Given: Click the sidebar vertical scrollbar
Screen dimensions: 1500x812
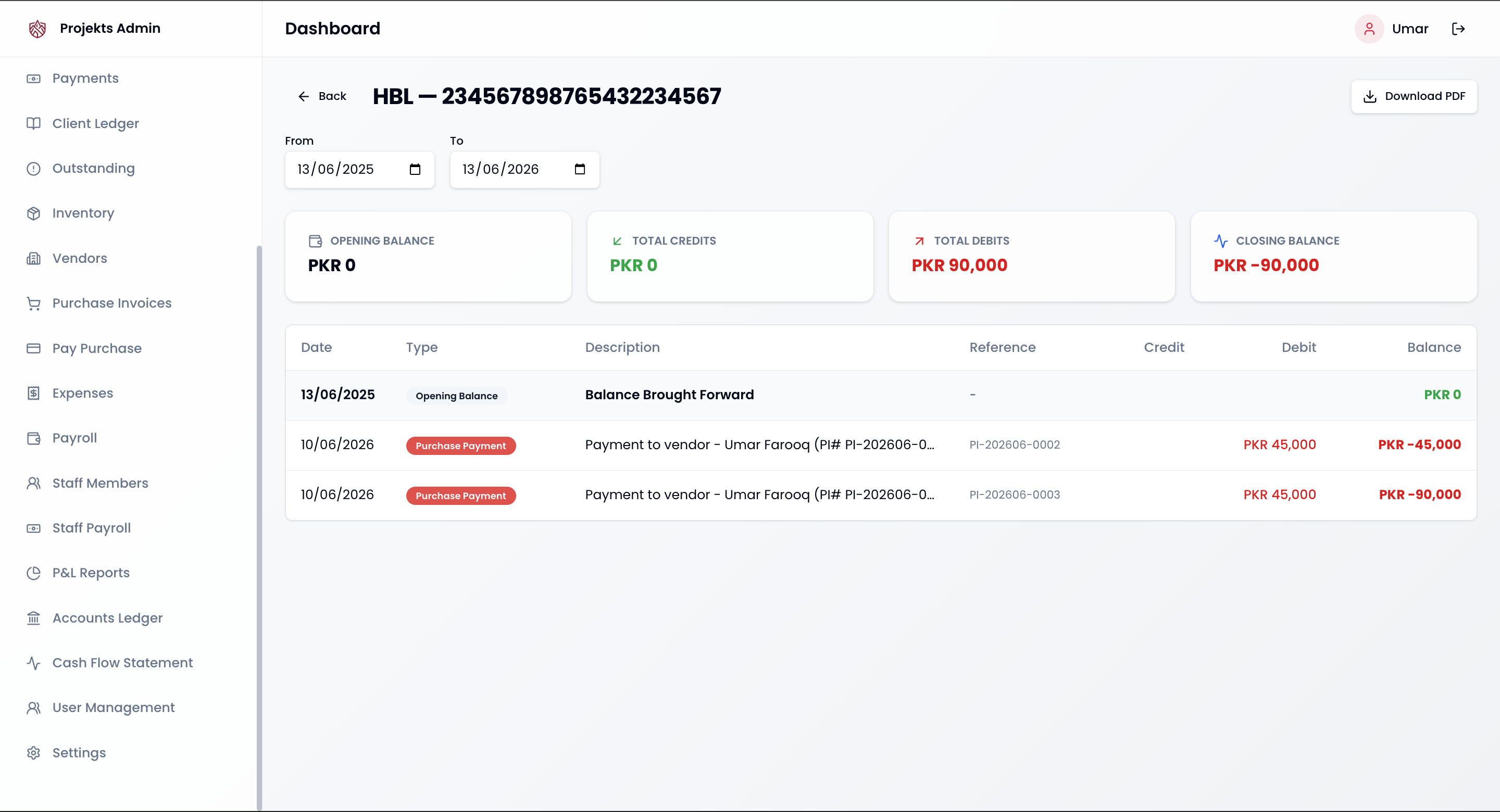Looking at the screenshot, I should (258, 527).
